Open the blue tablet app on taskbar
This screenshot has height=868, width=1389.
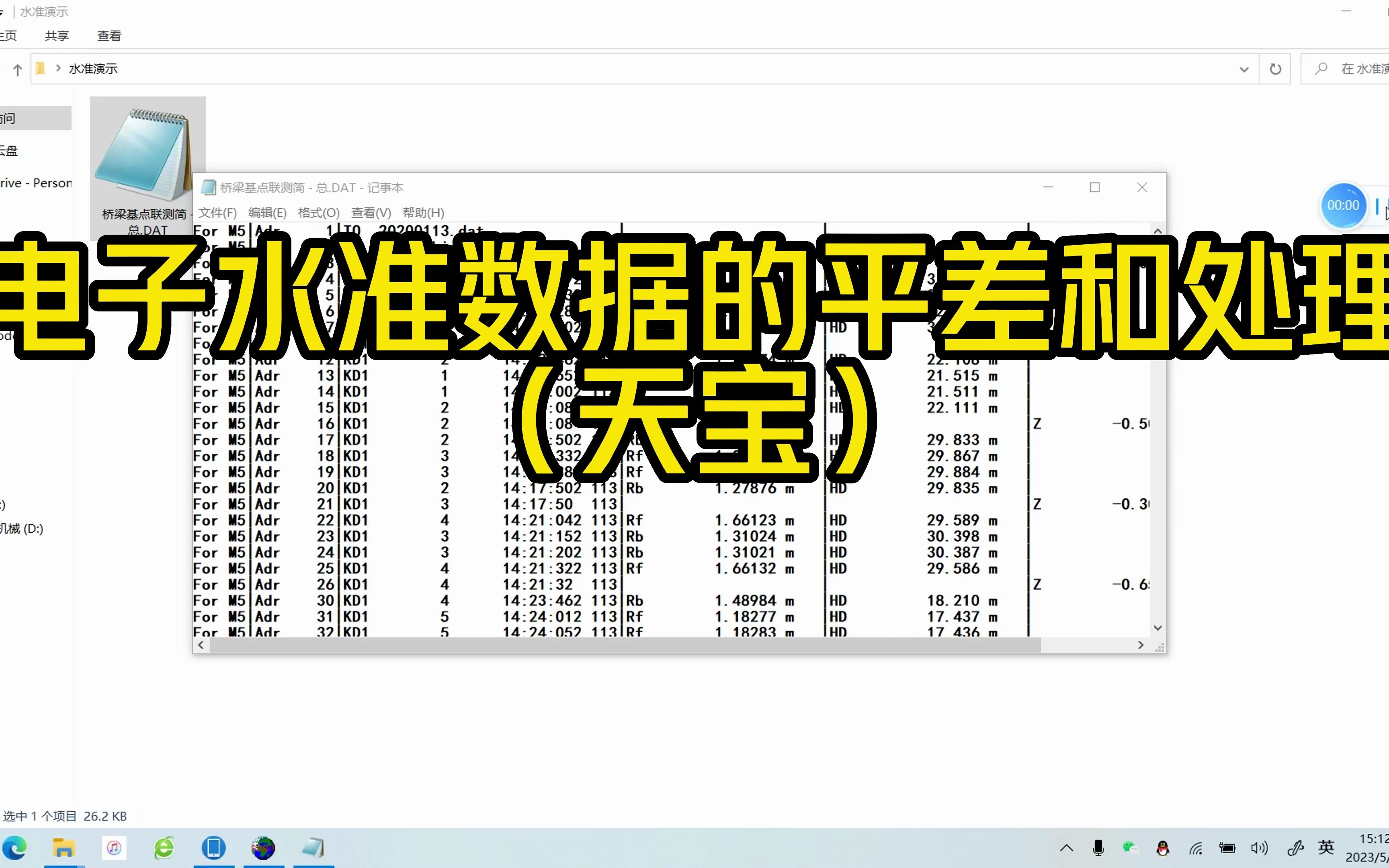coord(213,848)
